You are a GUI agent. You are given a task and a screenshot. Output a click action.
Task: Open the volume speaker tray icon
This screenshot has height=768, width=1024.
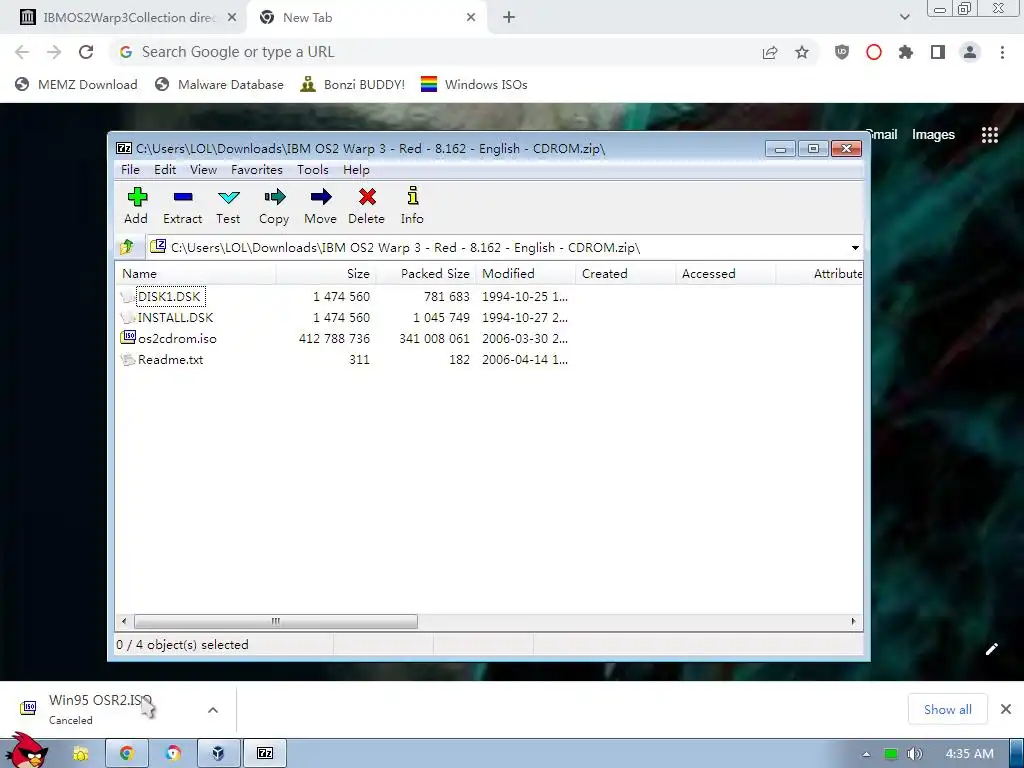coord(914,754)
